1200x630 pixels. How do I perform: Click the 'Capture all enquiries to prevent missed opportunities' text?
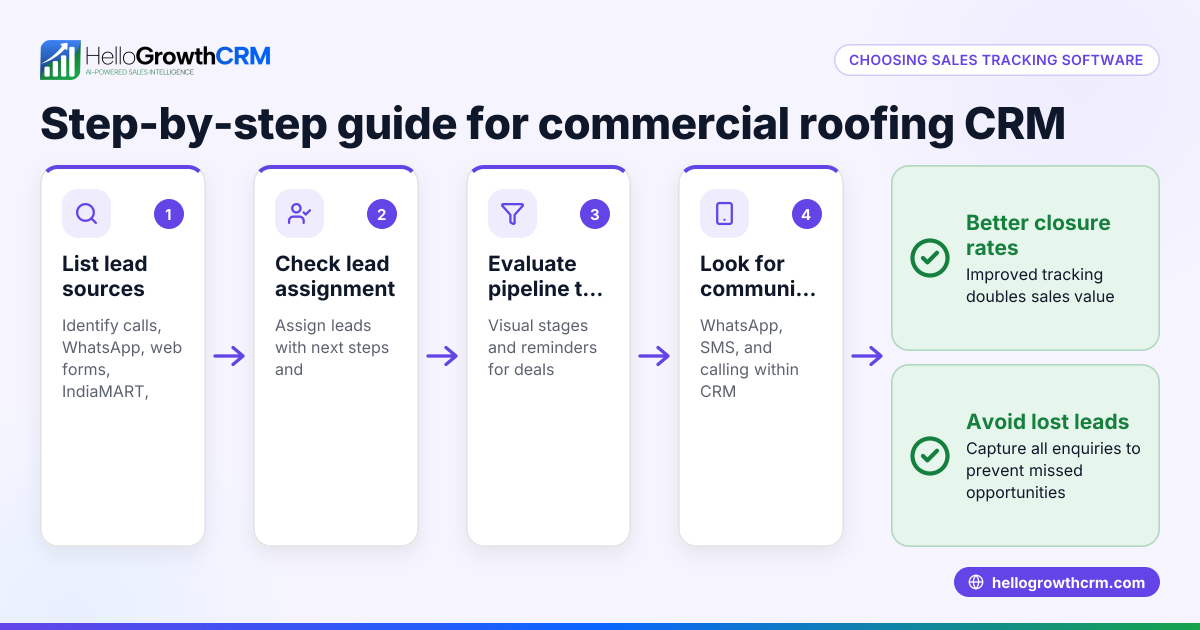click(1053, 470)
